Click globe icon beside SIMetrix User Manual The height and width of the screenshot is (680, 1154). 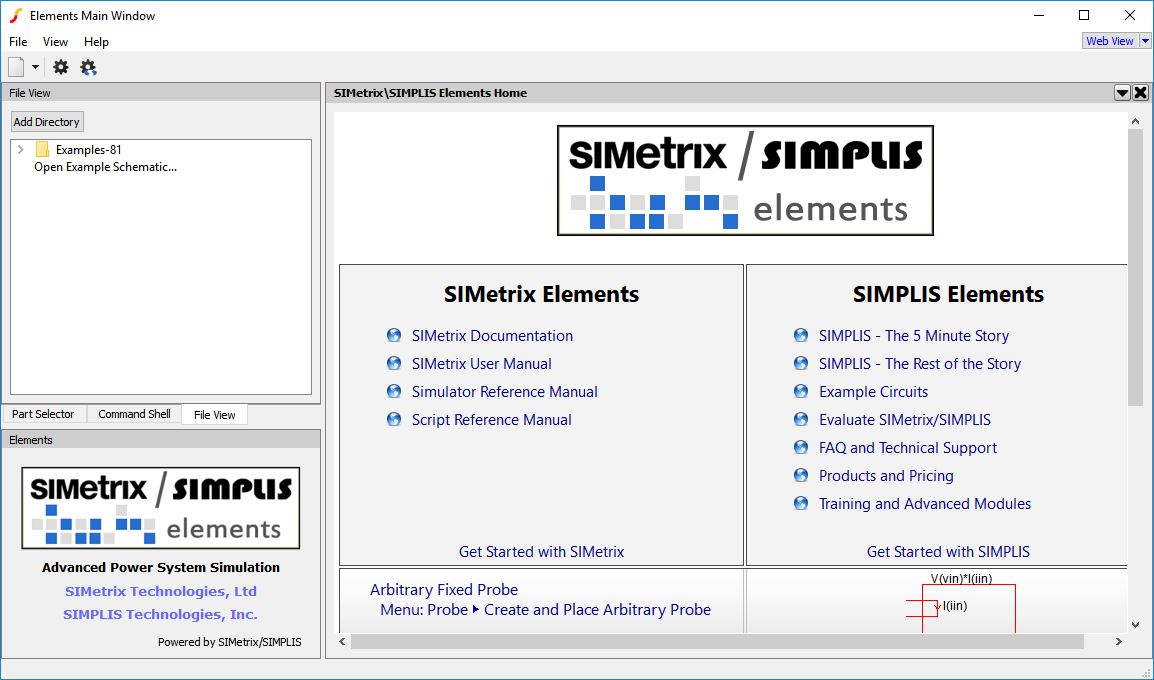coord(394,364)
